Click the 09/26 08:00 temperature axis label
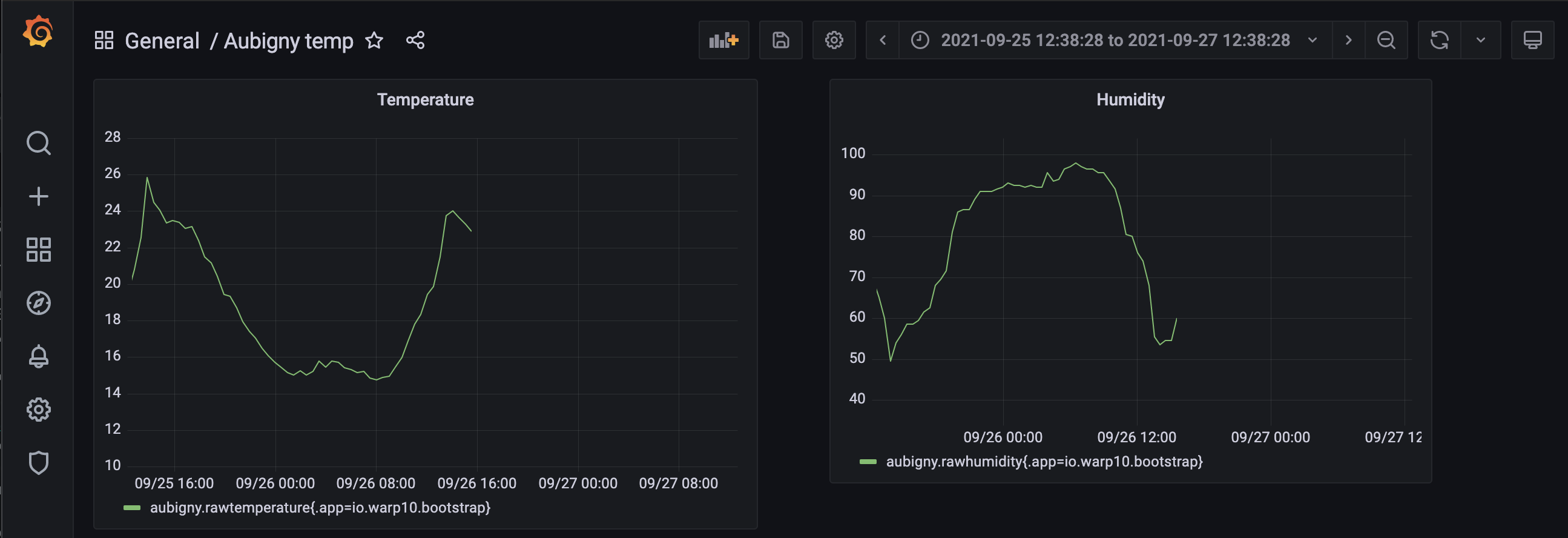The image size is (1568, 538). pos(375,483)
